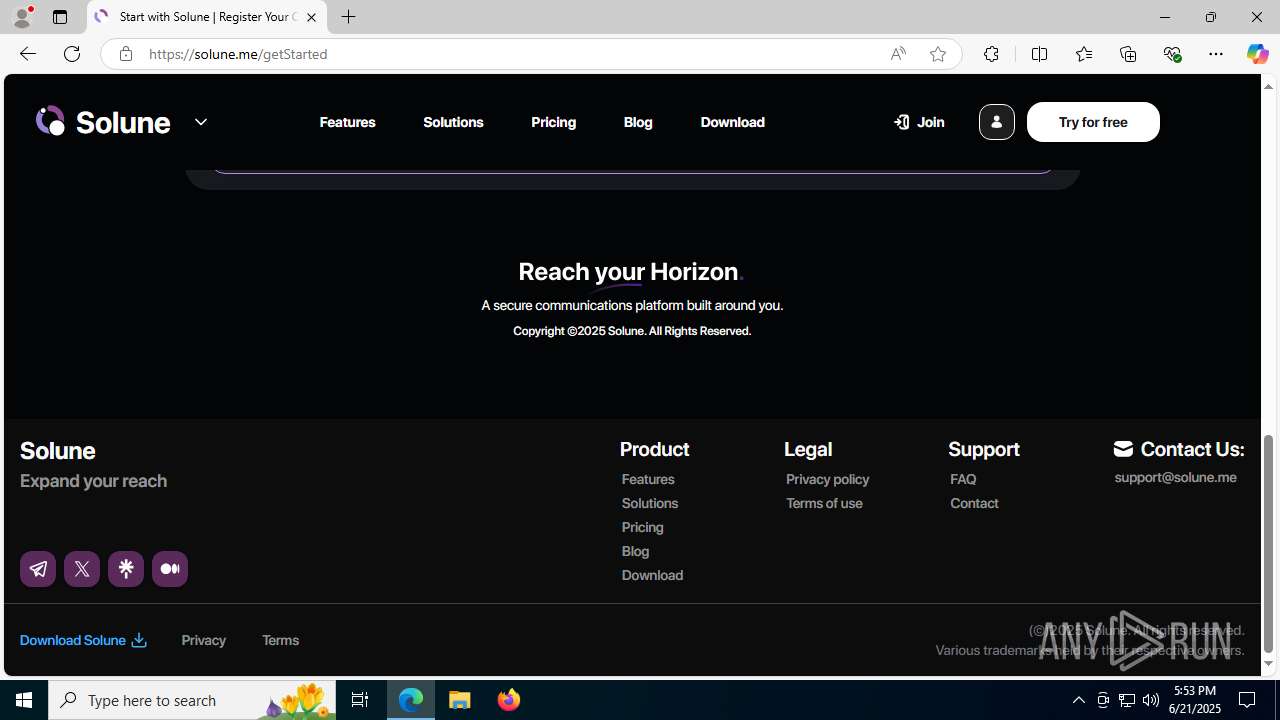1280x720 pixels.
Task: Click Try for free button
Action: (1093, 122)
